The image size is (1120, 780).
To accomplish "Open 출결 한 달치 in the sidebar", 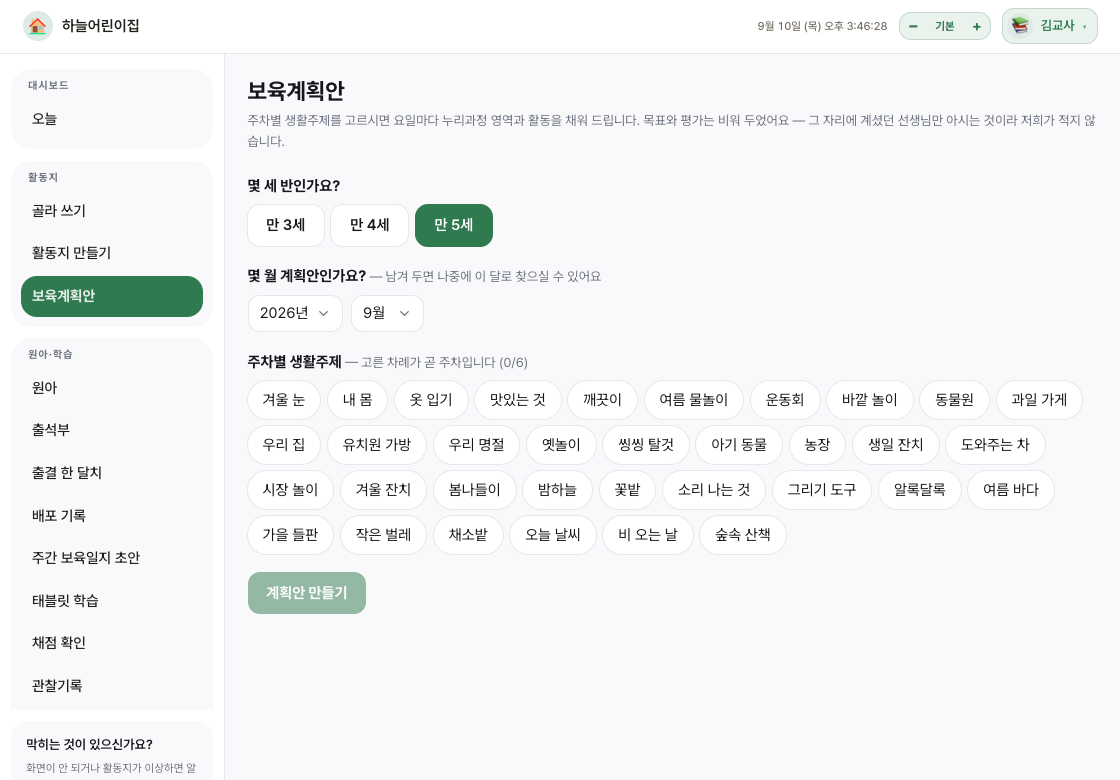I will [x=112, y=473].
